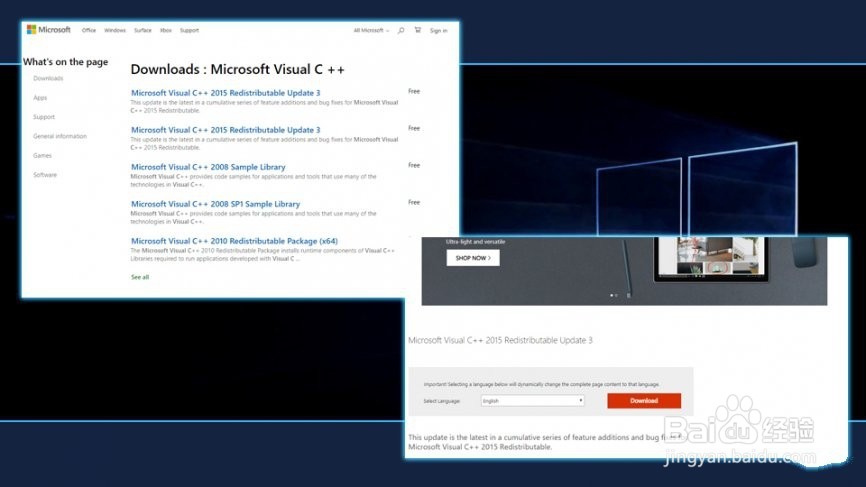The height and width of the screenshot is (487, 866).
Task: Open the shopping cart icon
Action: coord(418,30)
